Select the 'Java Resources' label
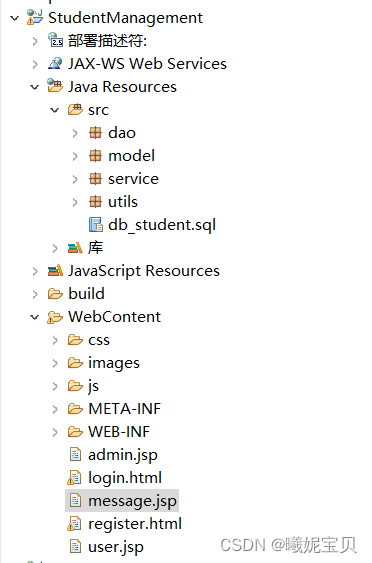Viewport: 372px width, 563px height. click(122, 87)
